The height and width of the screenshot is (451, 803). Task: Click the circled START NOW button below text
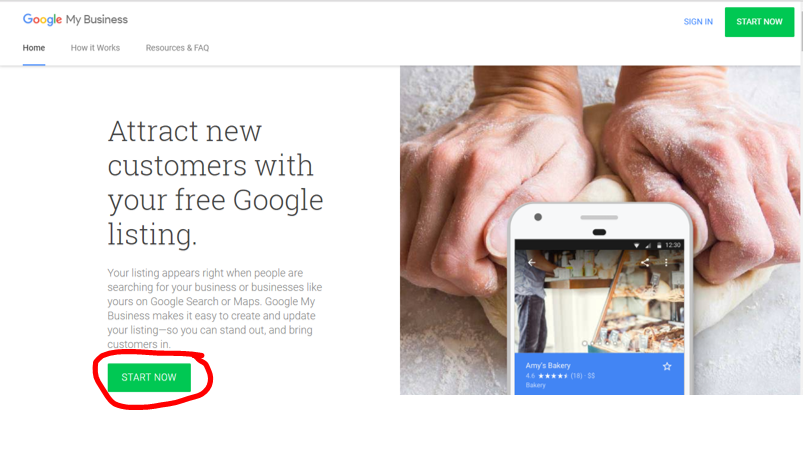pos(149,378)
